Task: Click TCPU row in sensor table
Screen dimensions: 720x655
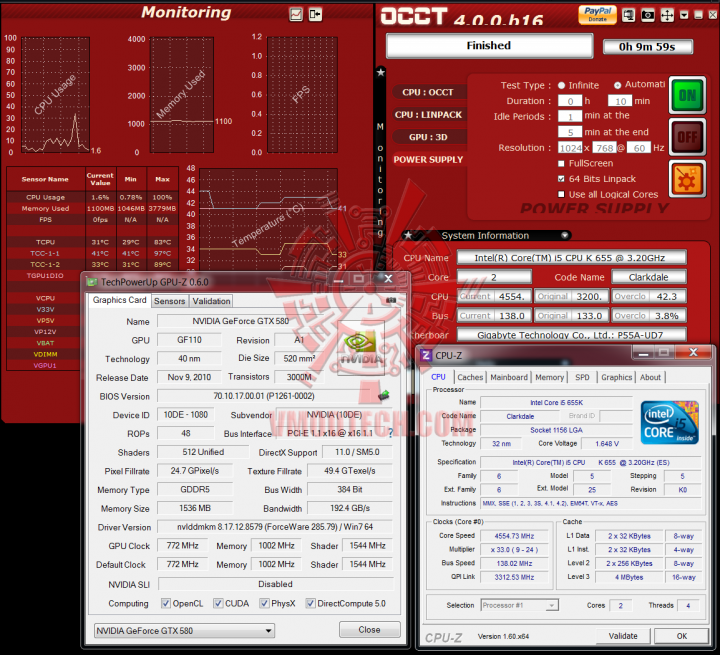Action: (x=92, y=242)
